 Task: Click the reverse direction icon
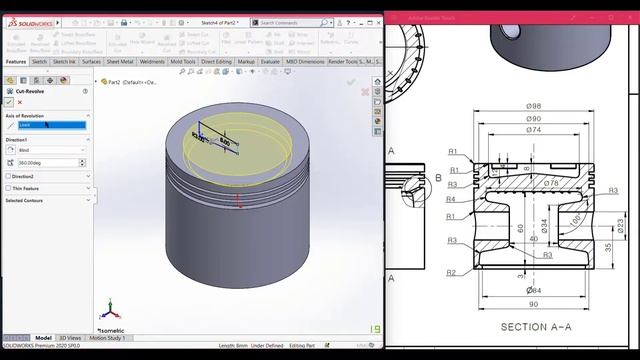11,150
